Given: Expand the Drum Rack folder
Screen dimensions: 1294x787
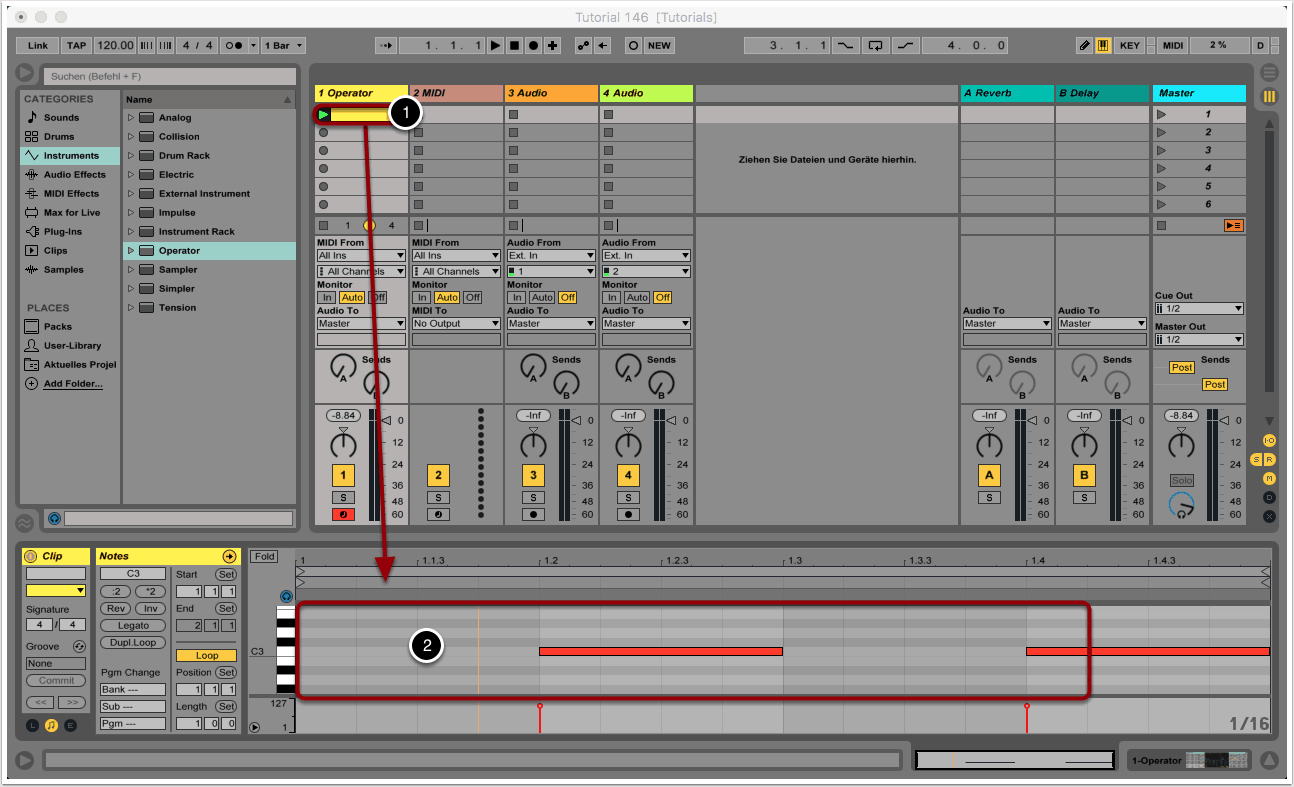Looking at the screenshot, I should (130, 156).
